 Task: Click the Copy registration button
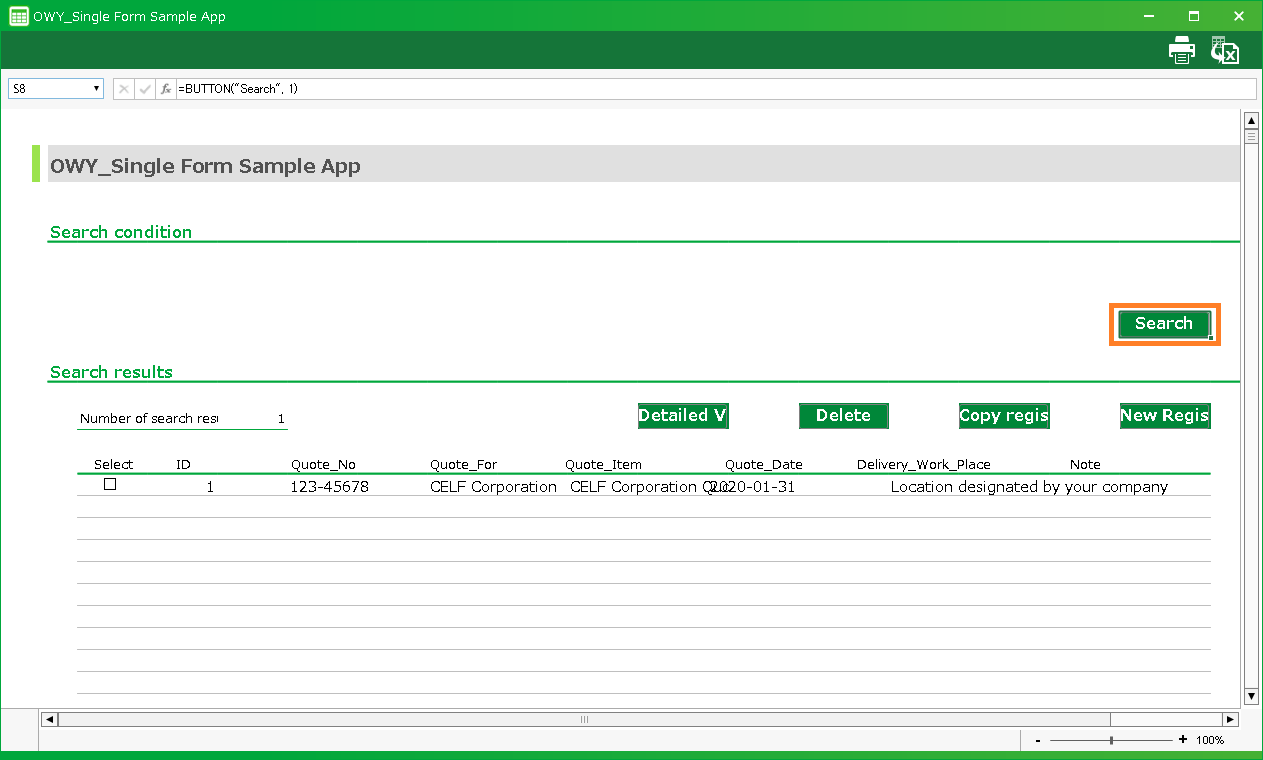point(1004,416)
